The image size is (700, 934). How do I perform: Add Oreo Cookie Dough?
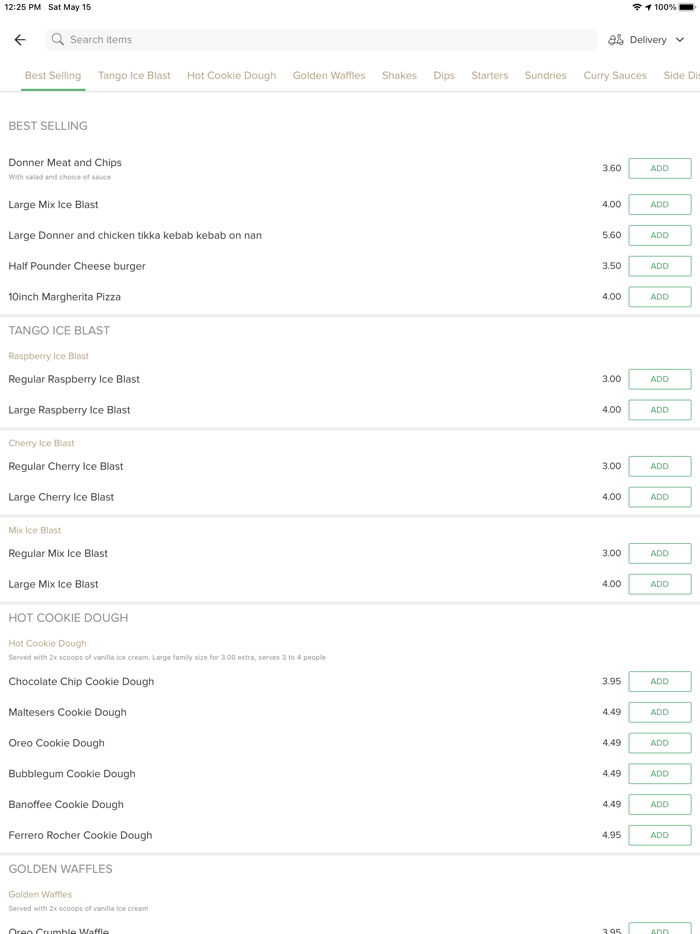[x=659, y=743]
